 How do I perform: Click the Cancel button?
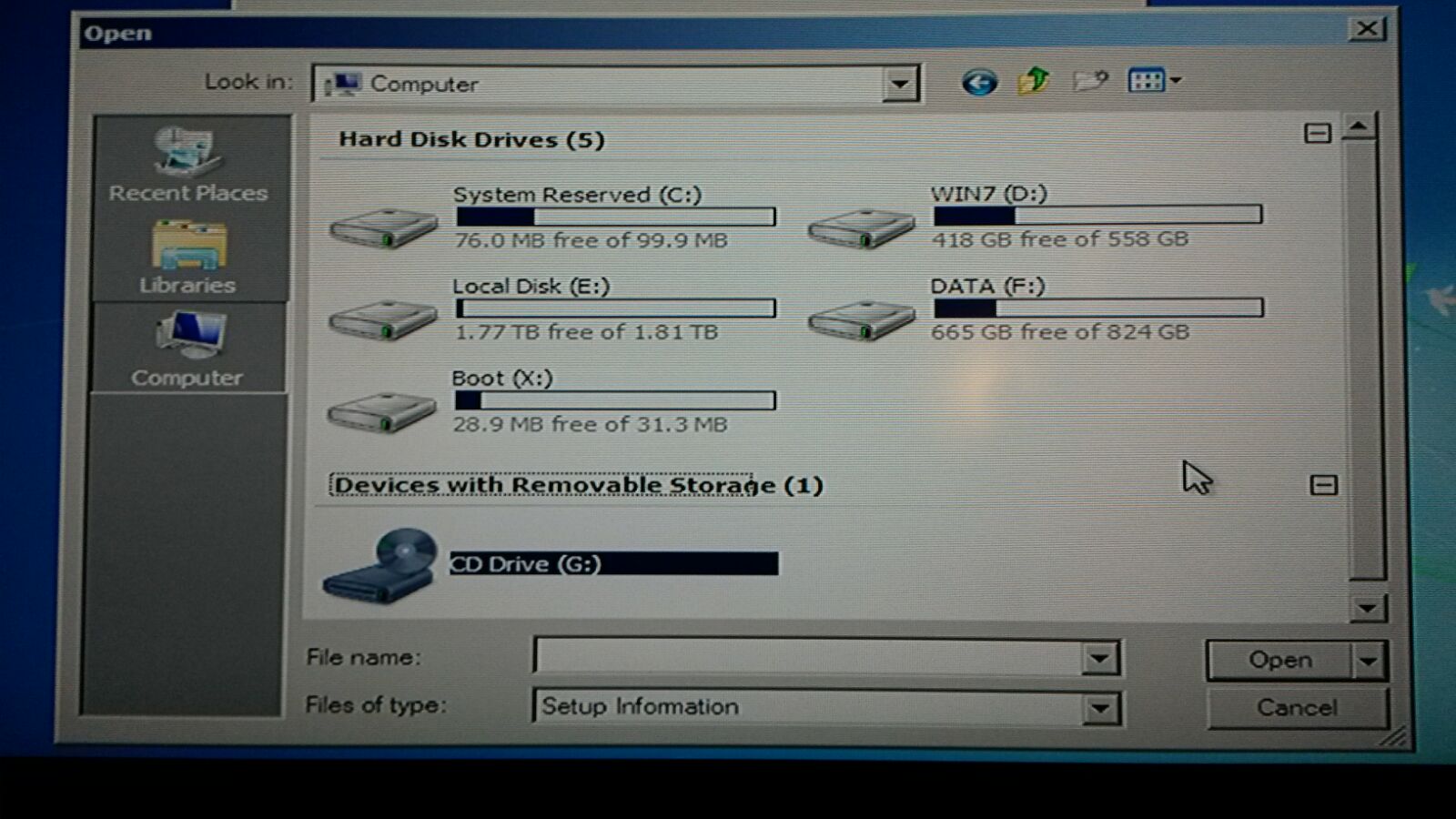(x=1298, y=708)
